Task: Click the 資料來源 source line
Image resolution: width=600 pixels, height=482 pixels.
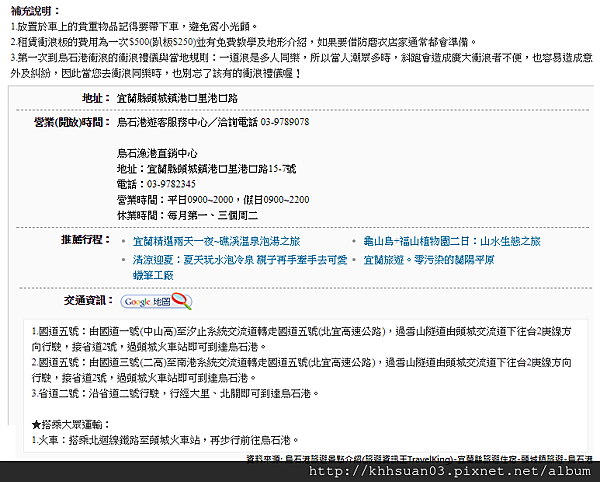Action: click(x=419, y=458)
